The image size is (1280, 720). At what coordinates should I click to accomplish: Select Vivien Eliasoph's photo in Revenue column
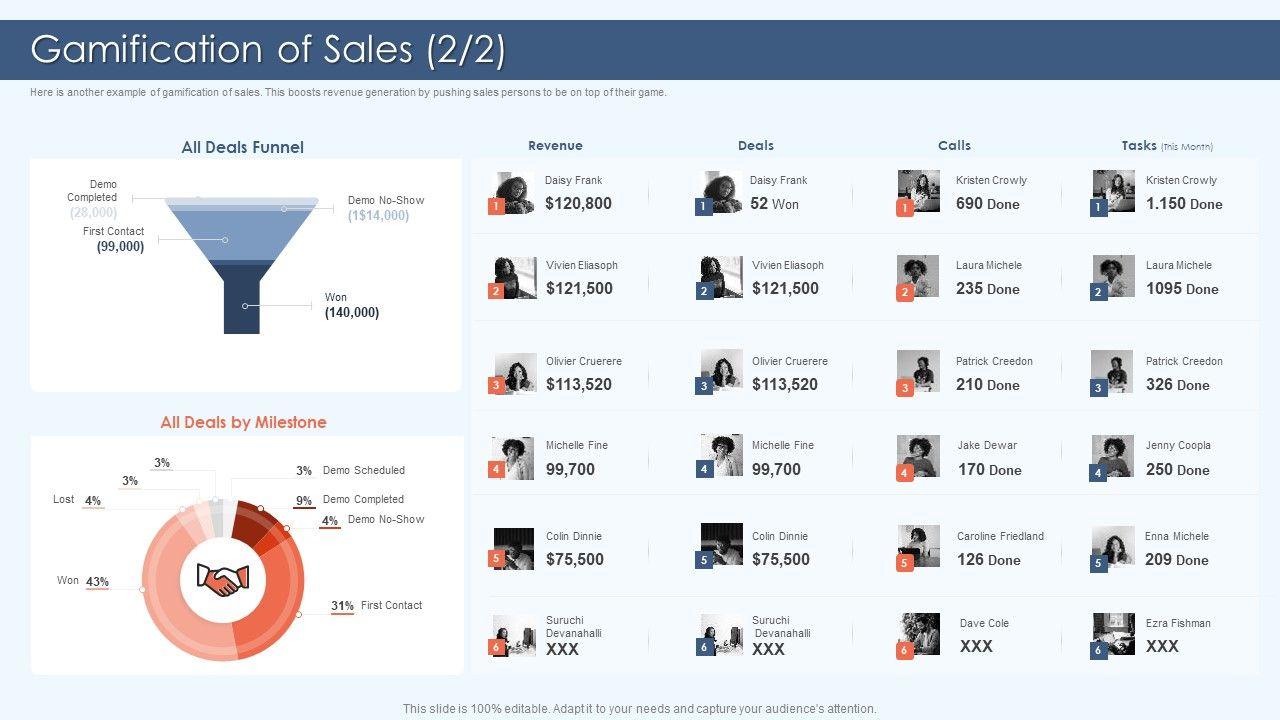(516, 277)
